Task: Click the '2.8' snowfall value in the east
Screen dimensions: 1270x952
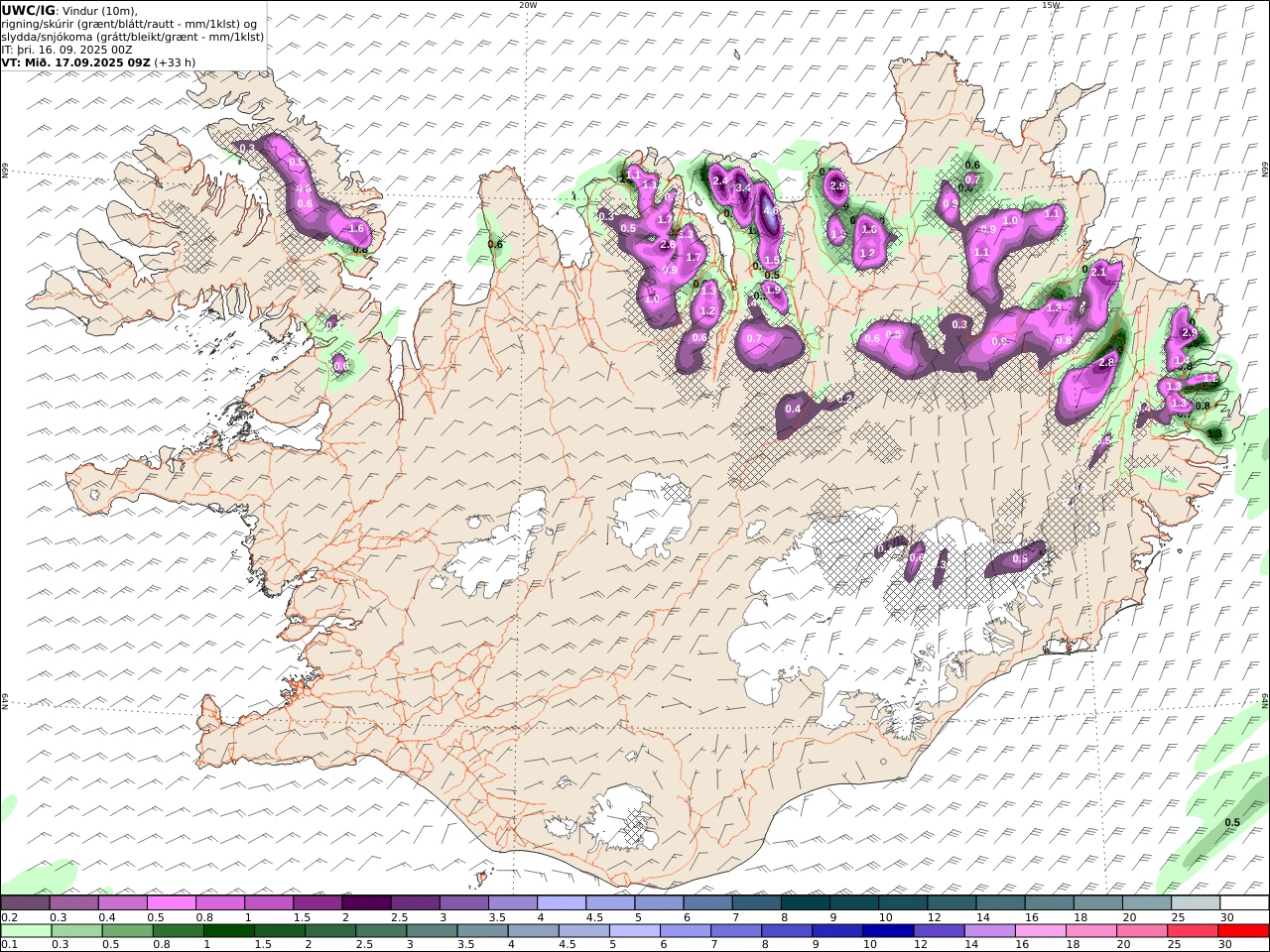Action: [1107, 363]
